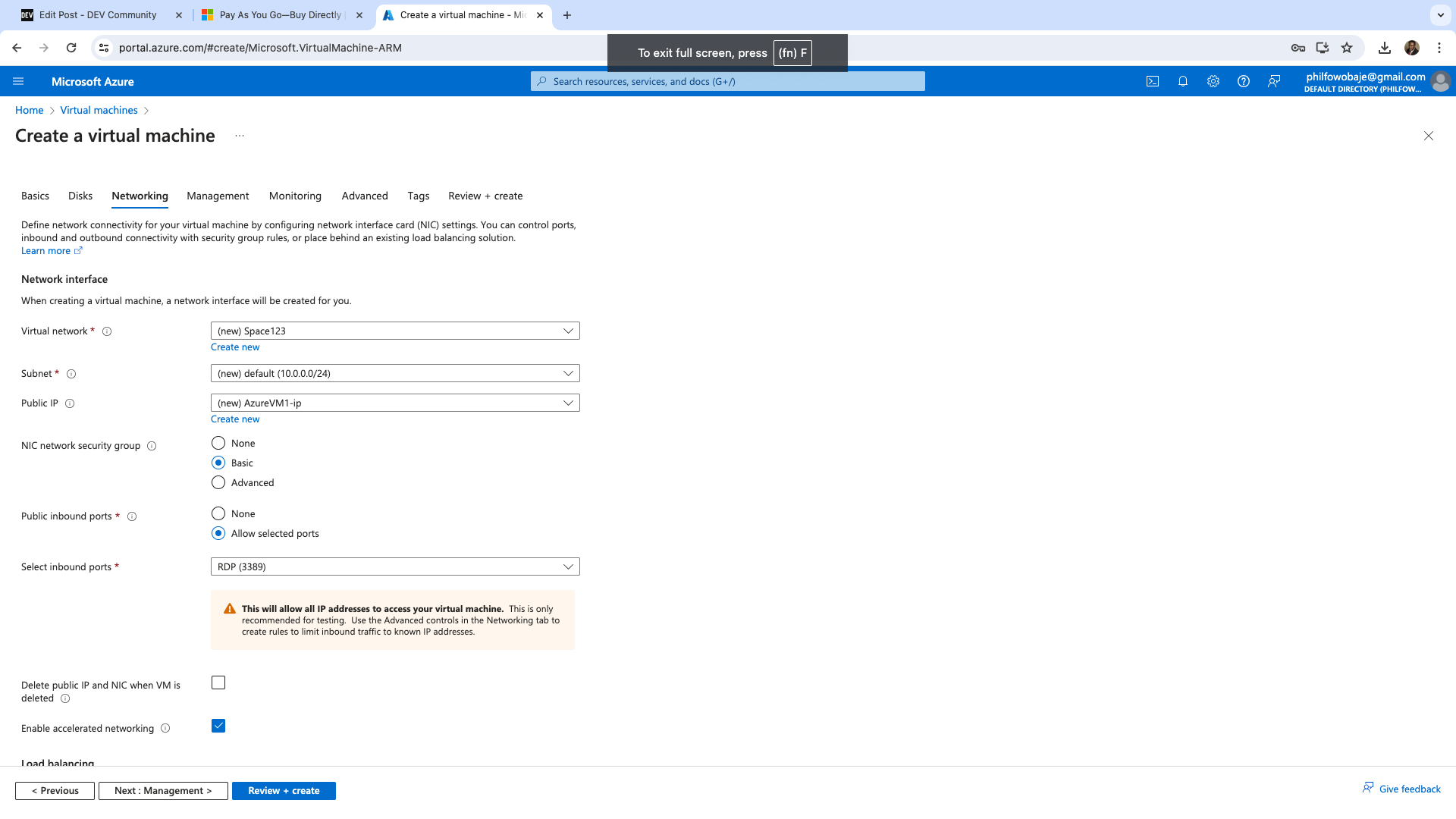Open Azure Cloud Shell icon
The image size is (1456, 819).
[1152, 82]
